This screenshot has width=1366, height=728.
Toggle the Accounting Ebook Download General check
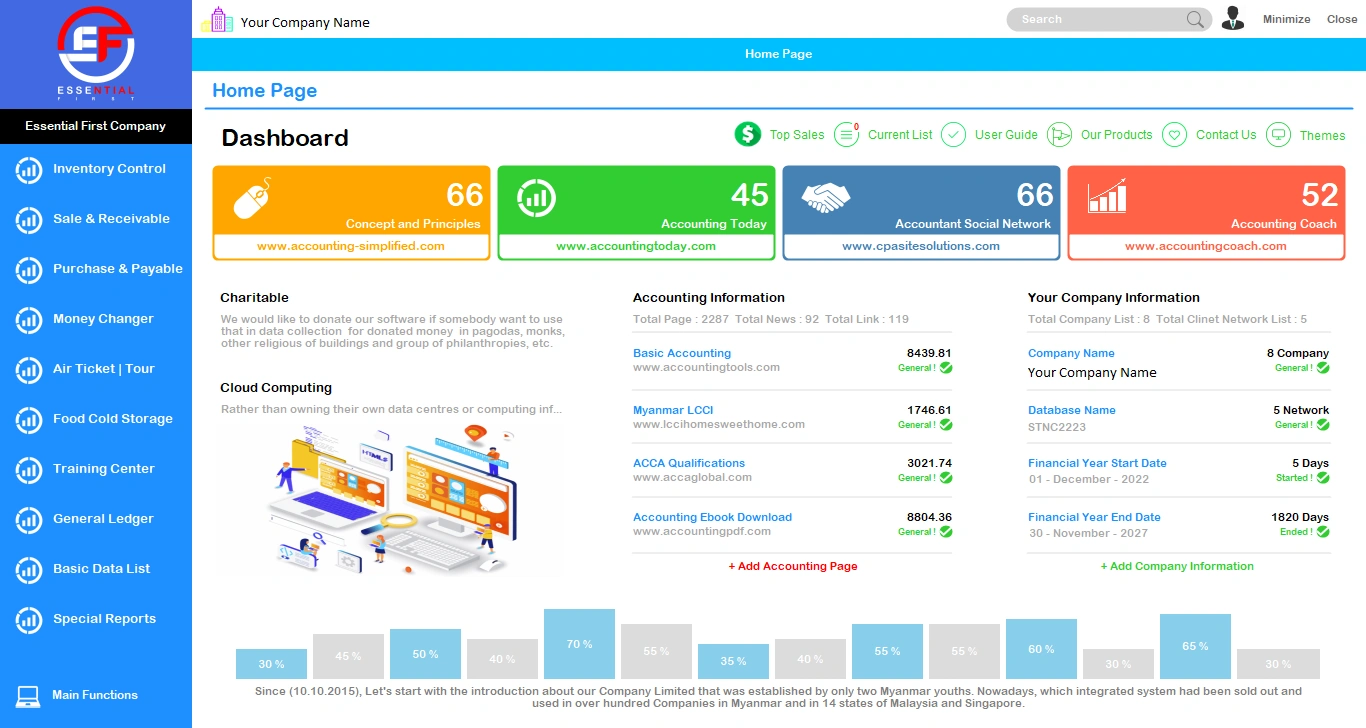tap(946, 532)
